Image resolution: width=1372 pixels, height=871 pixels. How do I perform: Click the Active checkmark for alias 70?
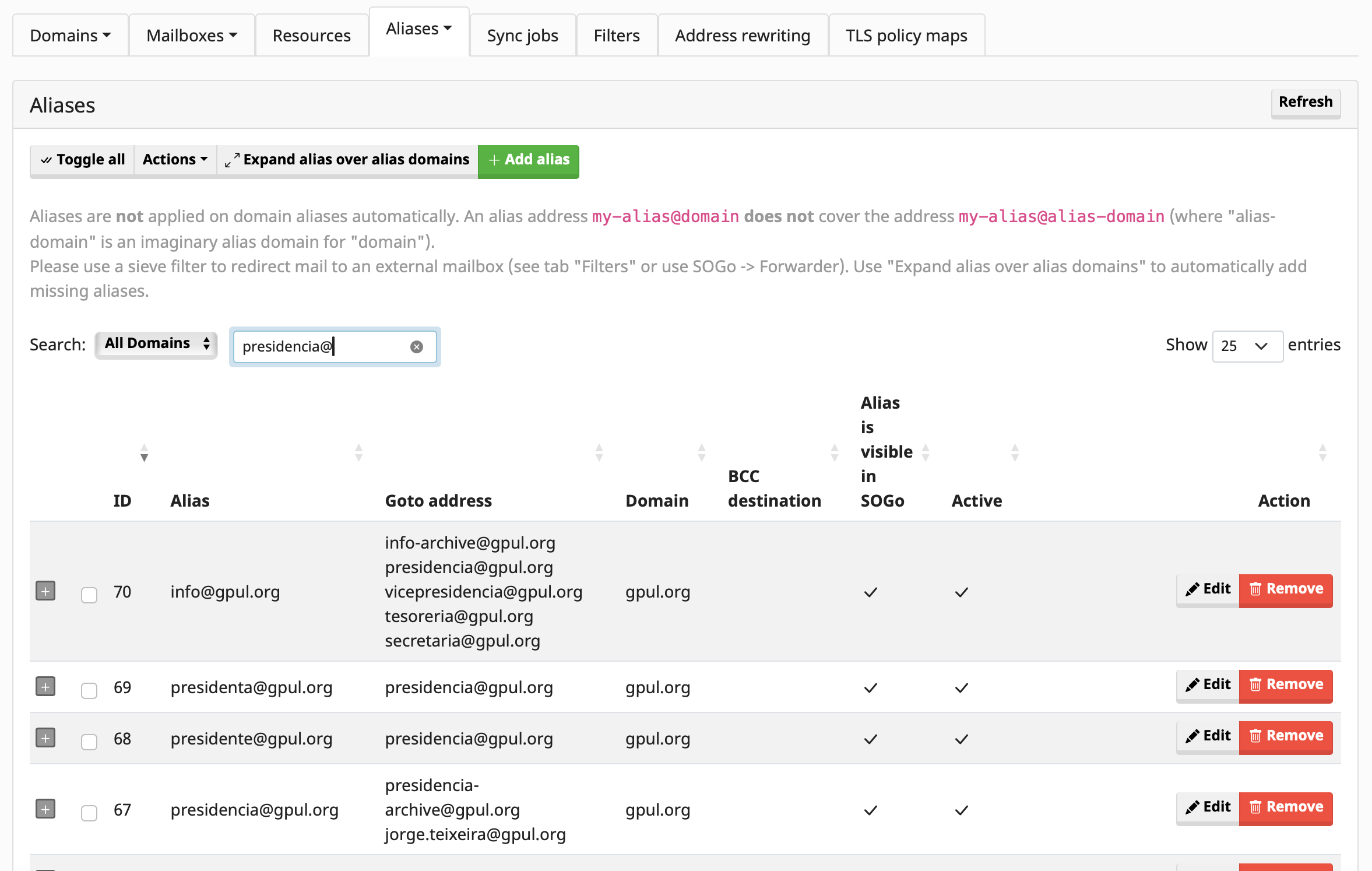click(961, 592)
